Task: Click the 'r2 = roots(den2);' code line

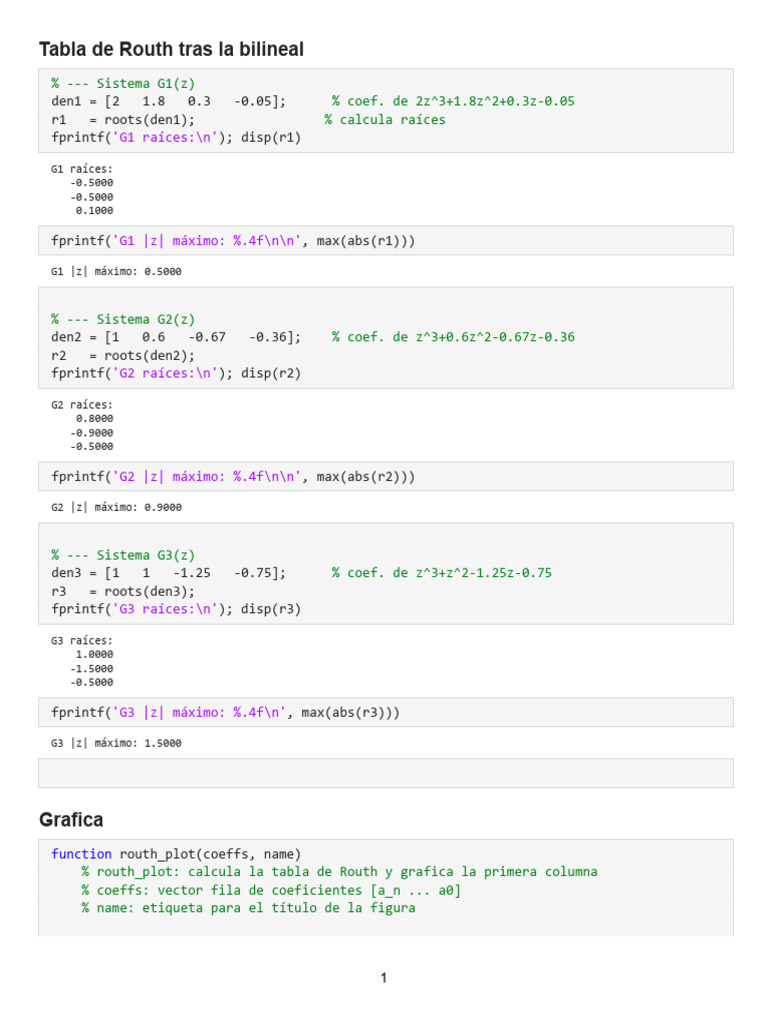Action: coord(123,355)
